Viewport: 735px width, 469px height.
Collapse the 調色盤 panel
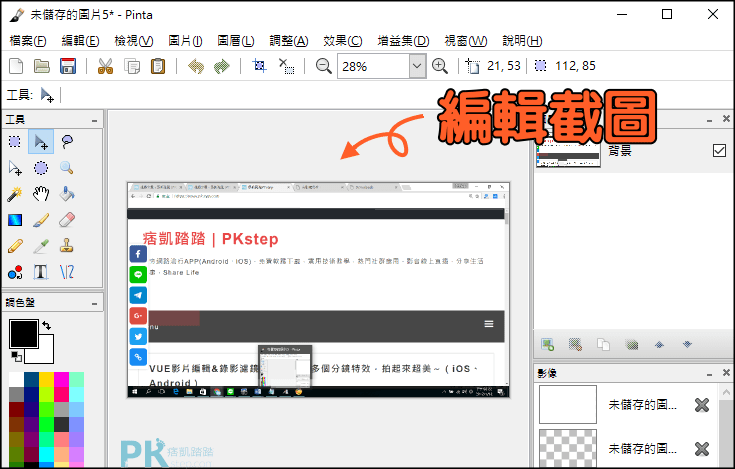click(x=95, y=304)
